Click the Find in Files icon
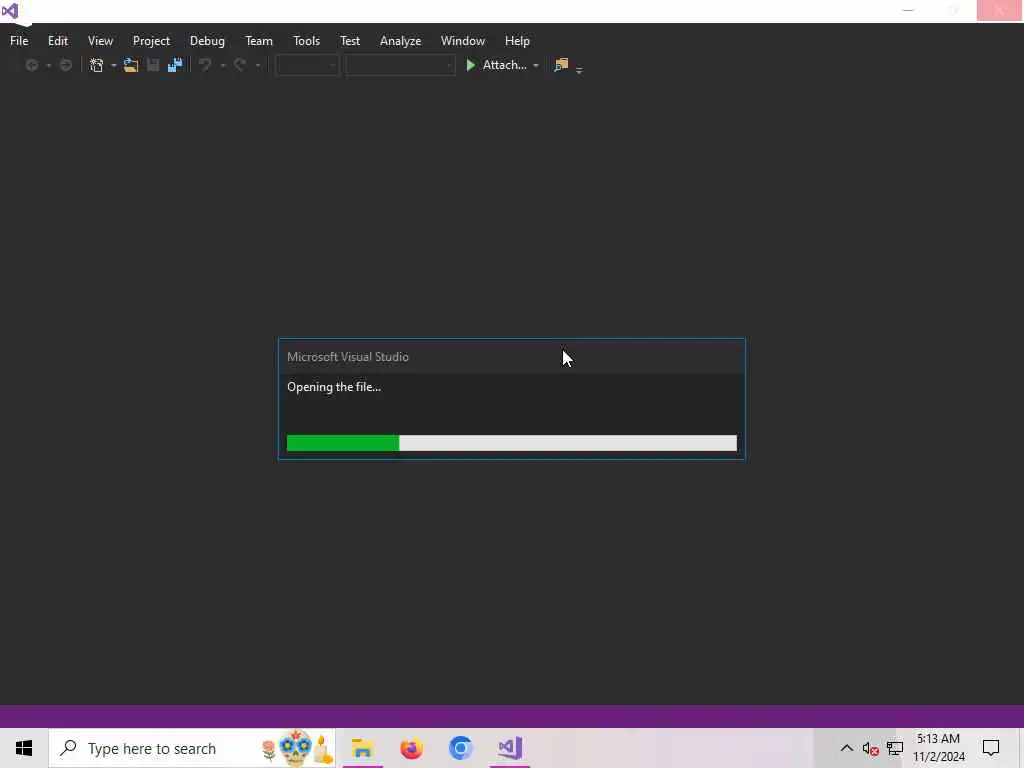 [561, 65]
